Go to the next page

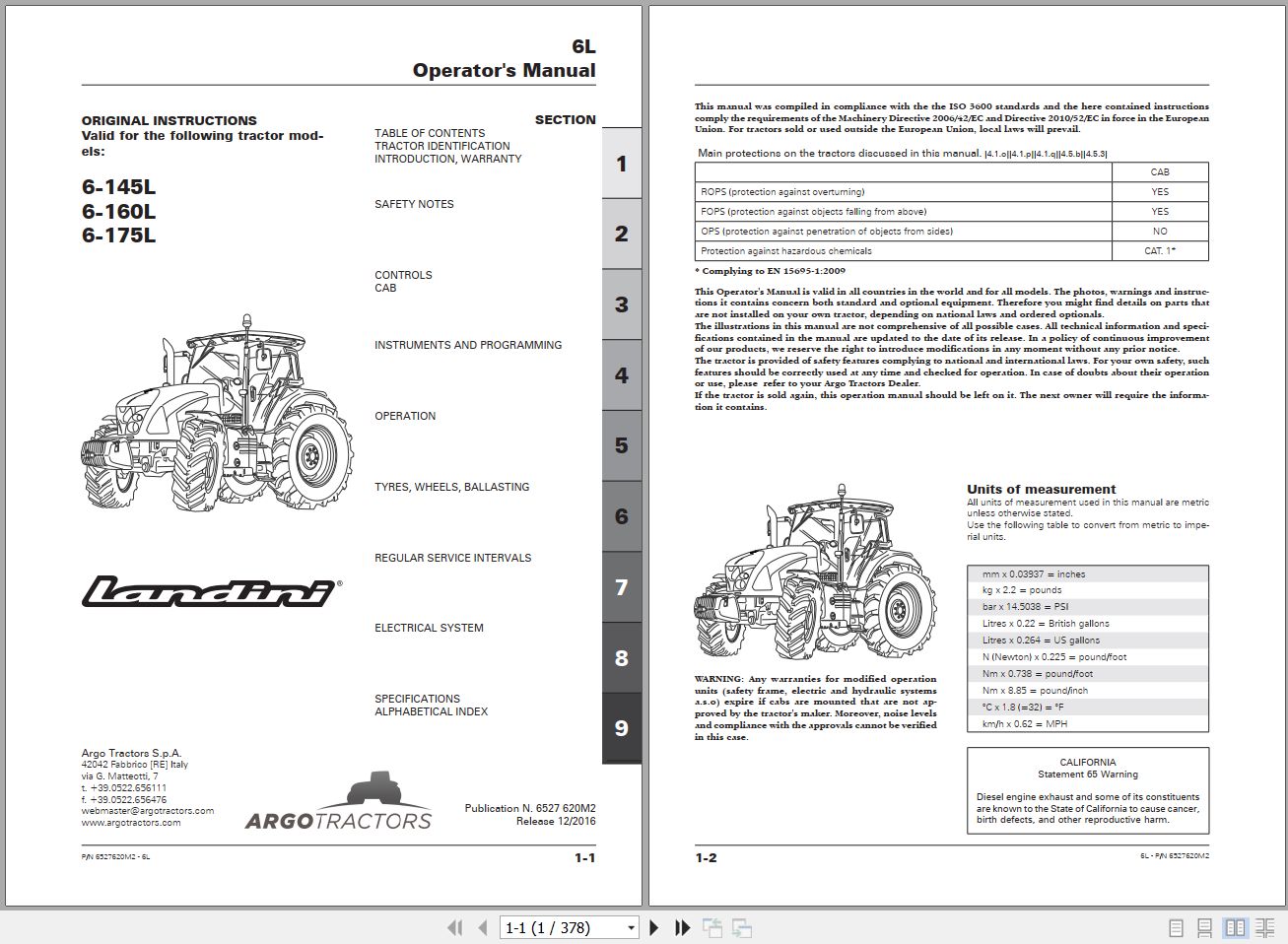point(653,927)
